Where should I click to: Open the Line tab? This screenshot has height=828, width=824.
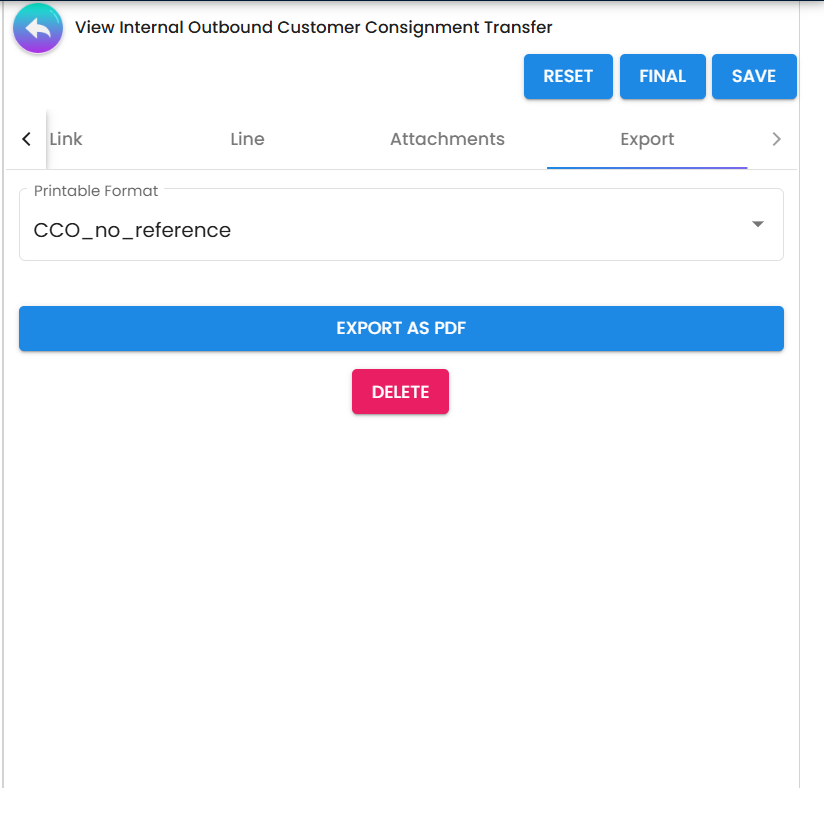click(247, 140)
